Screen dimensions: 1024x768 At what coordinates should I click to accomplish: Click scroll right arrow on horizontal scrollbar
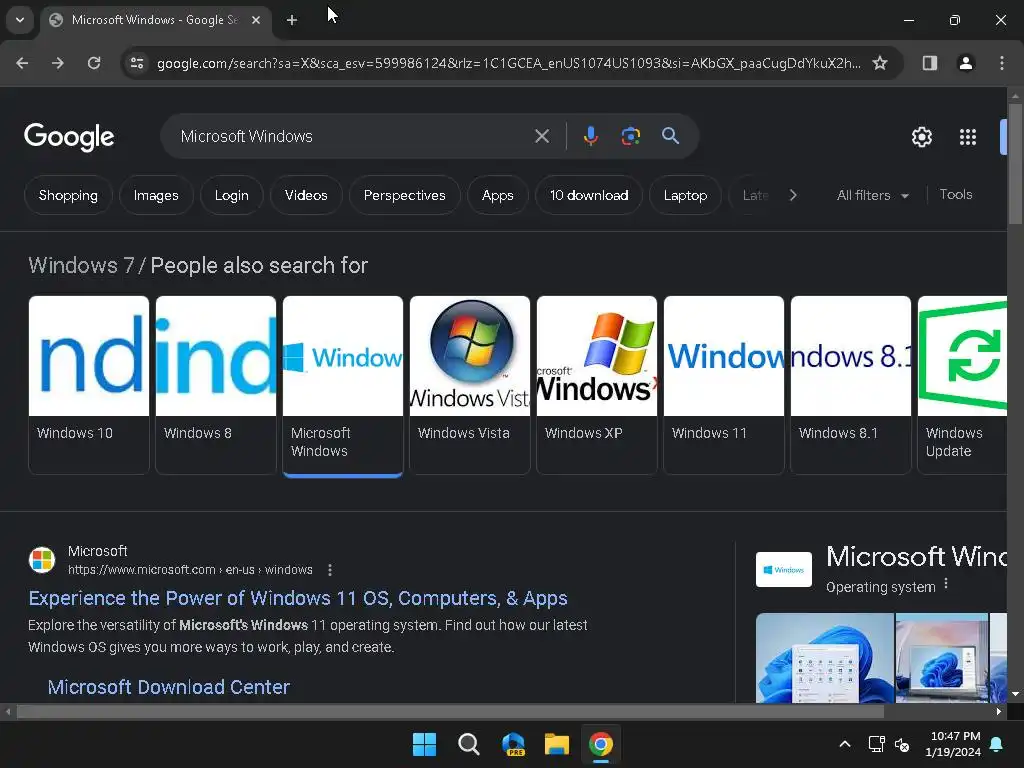pos(999,712)
